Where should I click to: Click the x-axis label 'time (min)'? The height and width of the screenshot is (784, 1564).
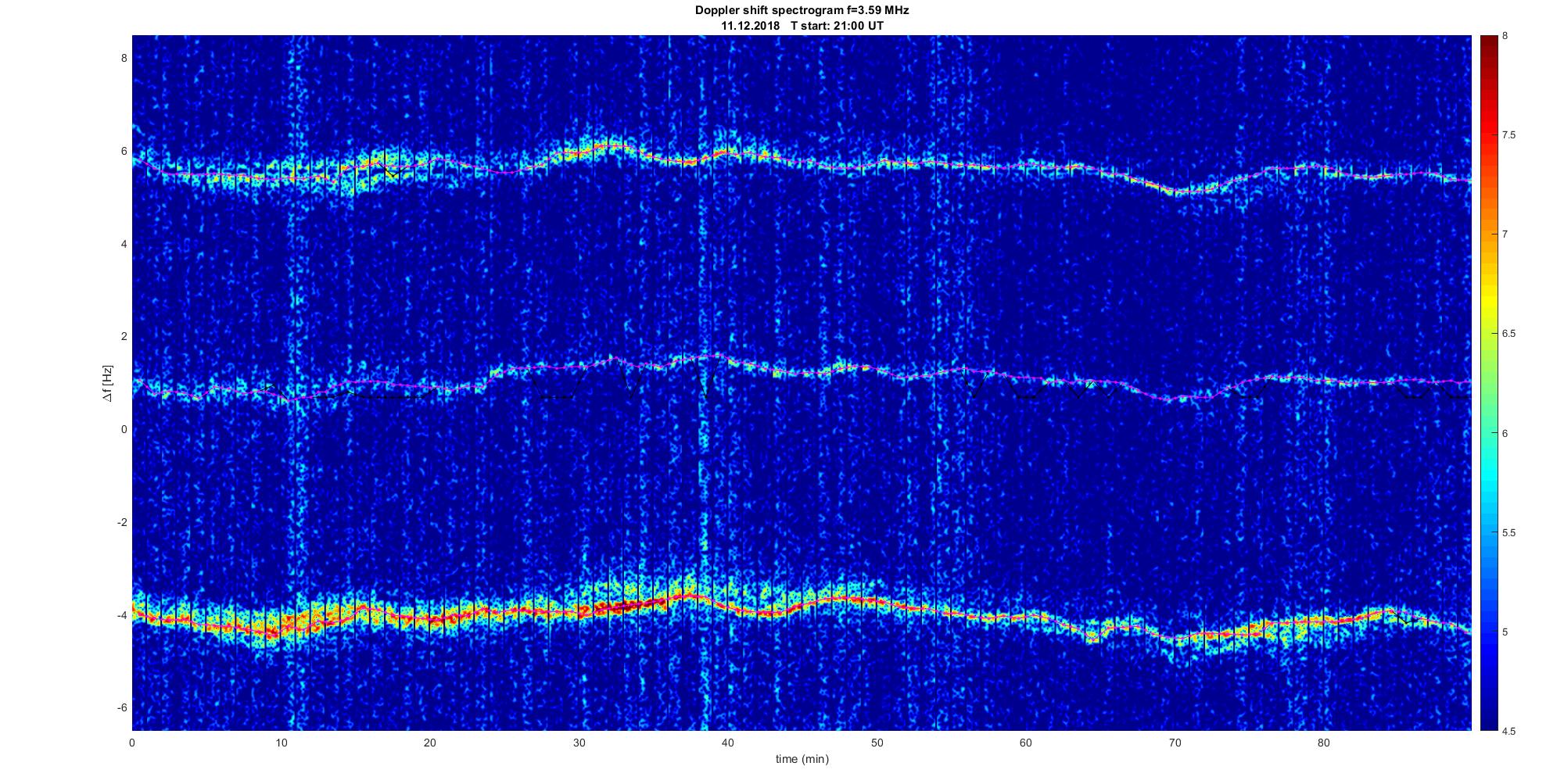click(x=802, y=759)
